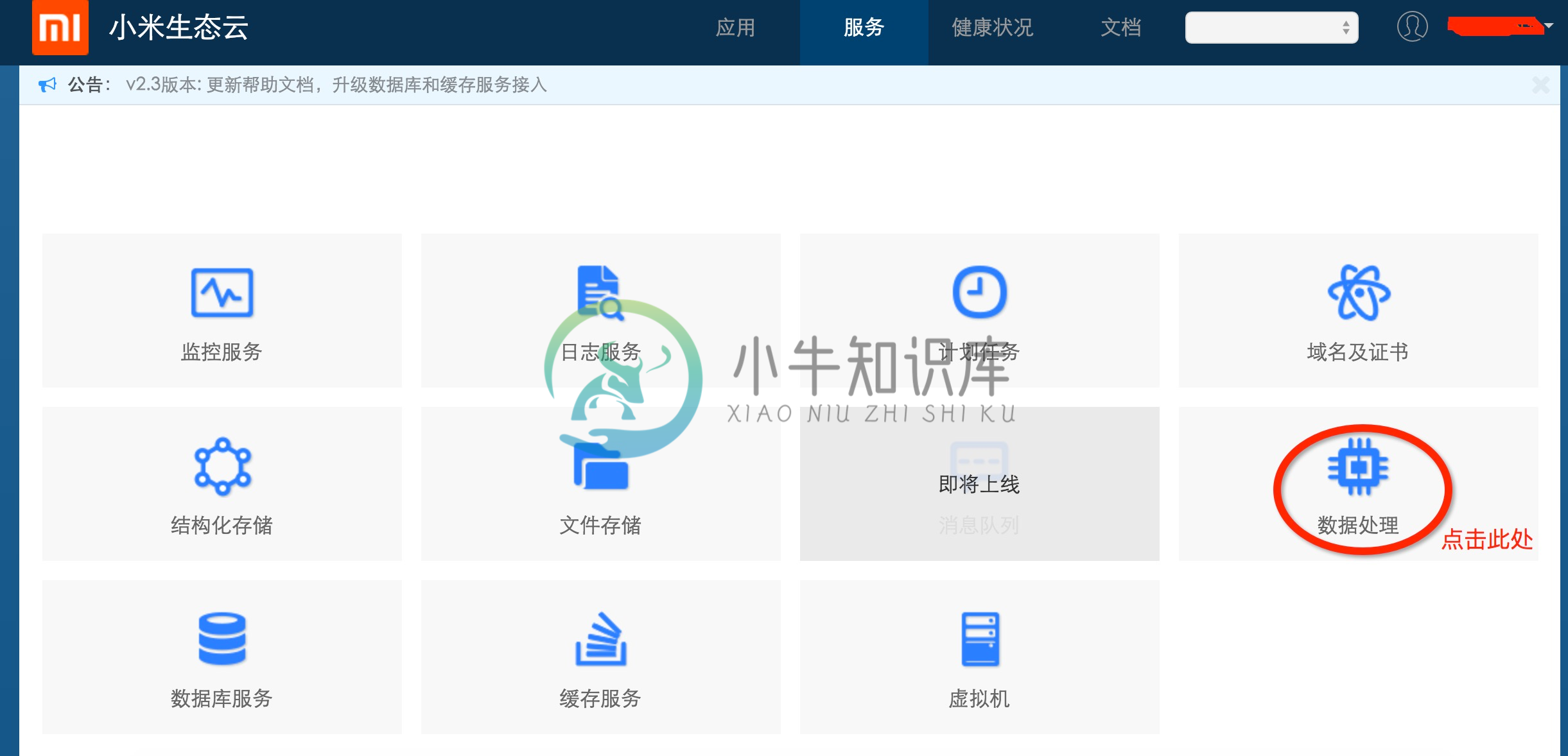
Task: Open the monitoring service (监控服务) icon
Action: (222, 293)
